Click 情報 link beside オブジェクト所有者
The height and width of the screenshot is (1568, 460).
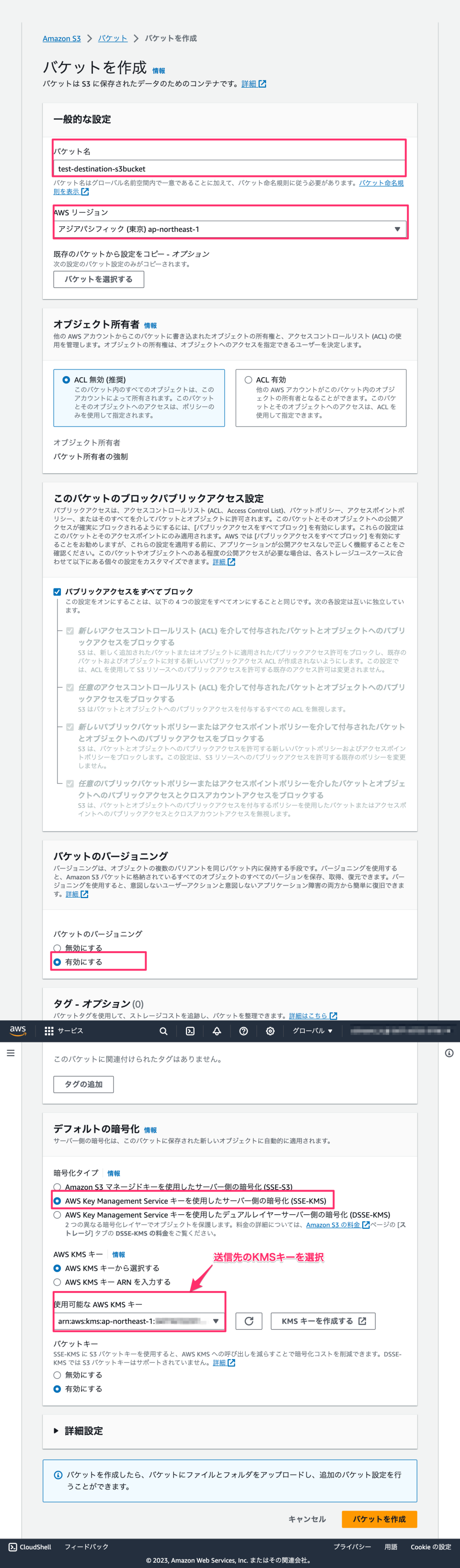pos(150,326)
